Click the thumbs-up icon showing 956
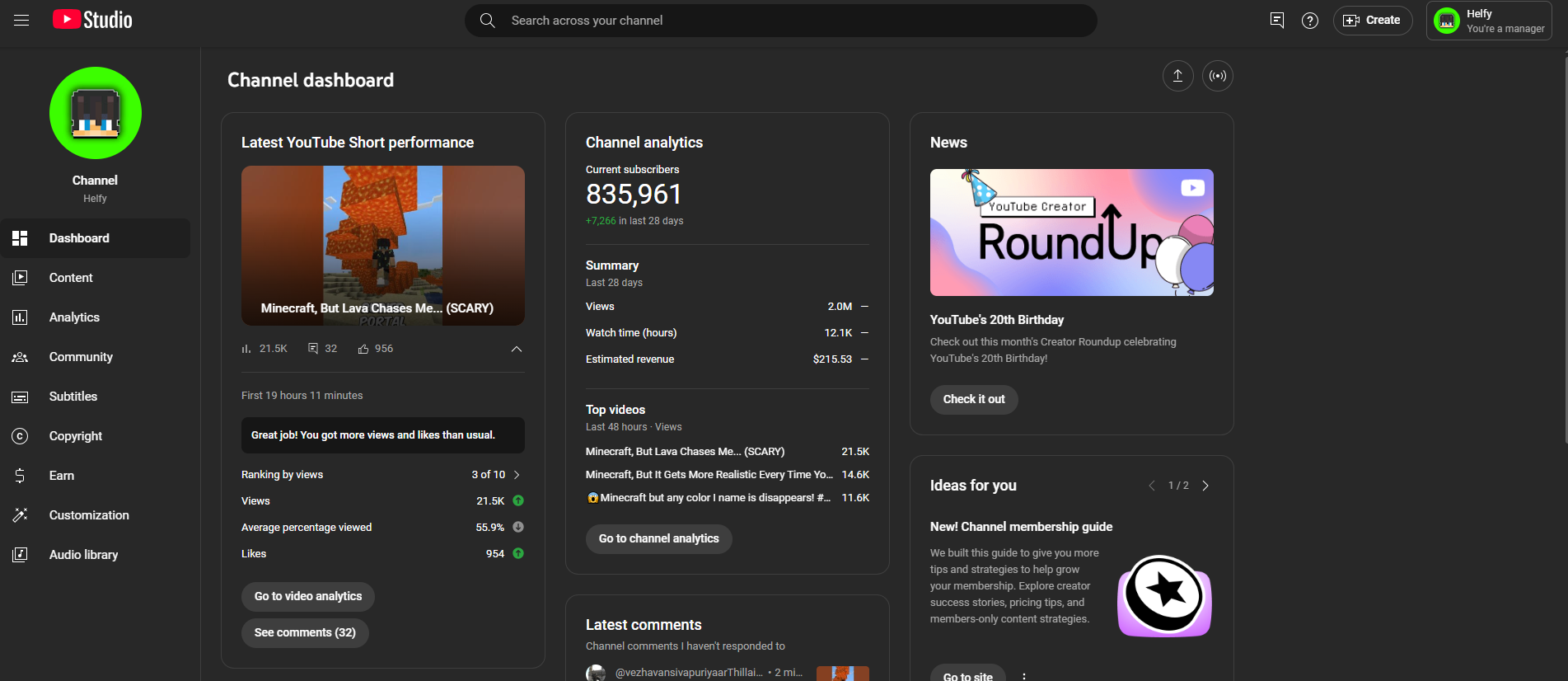The image size is (1568, 681). point(363,349)
